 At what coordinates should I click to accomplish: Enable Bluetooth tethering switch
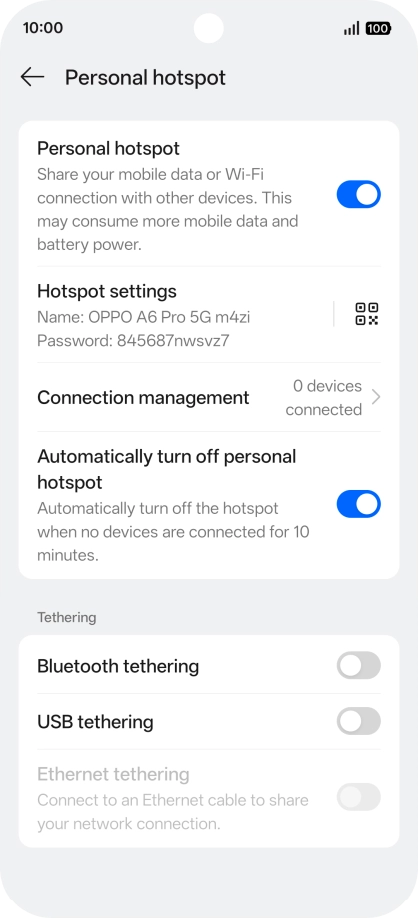click(x=358, y=666)
